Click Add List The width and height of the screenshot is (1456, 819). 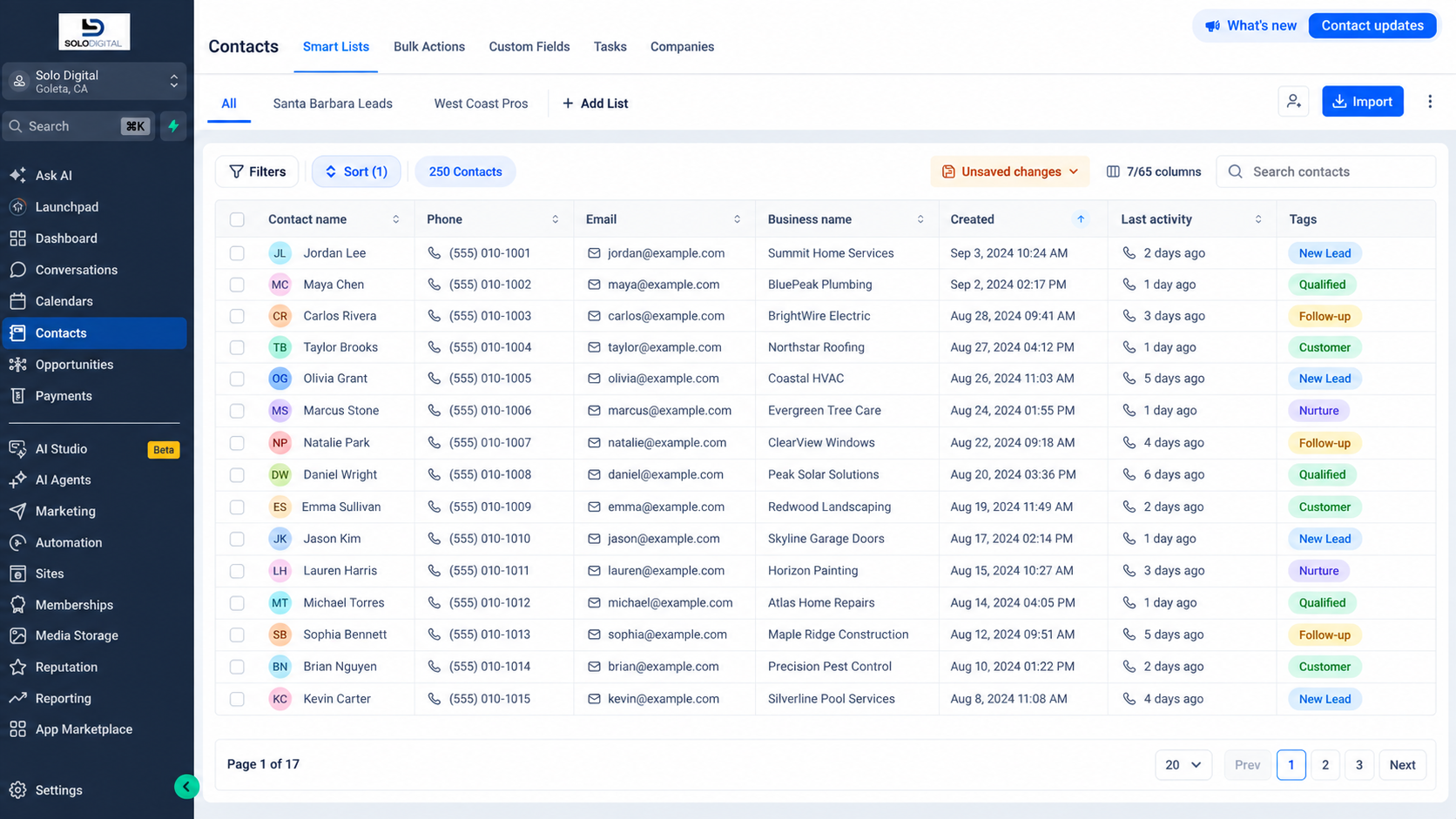[x=595, y=104]
